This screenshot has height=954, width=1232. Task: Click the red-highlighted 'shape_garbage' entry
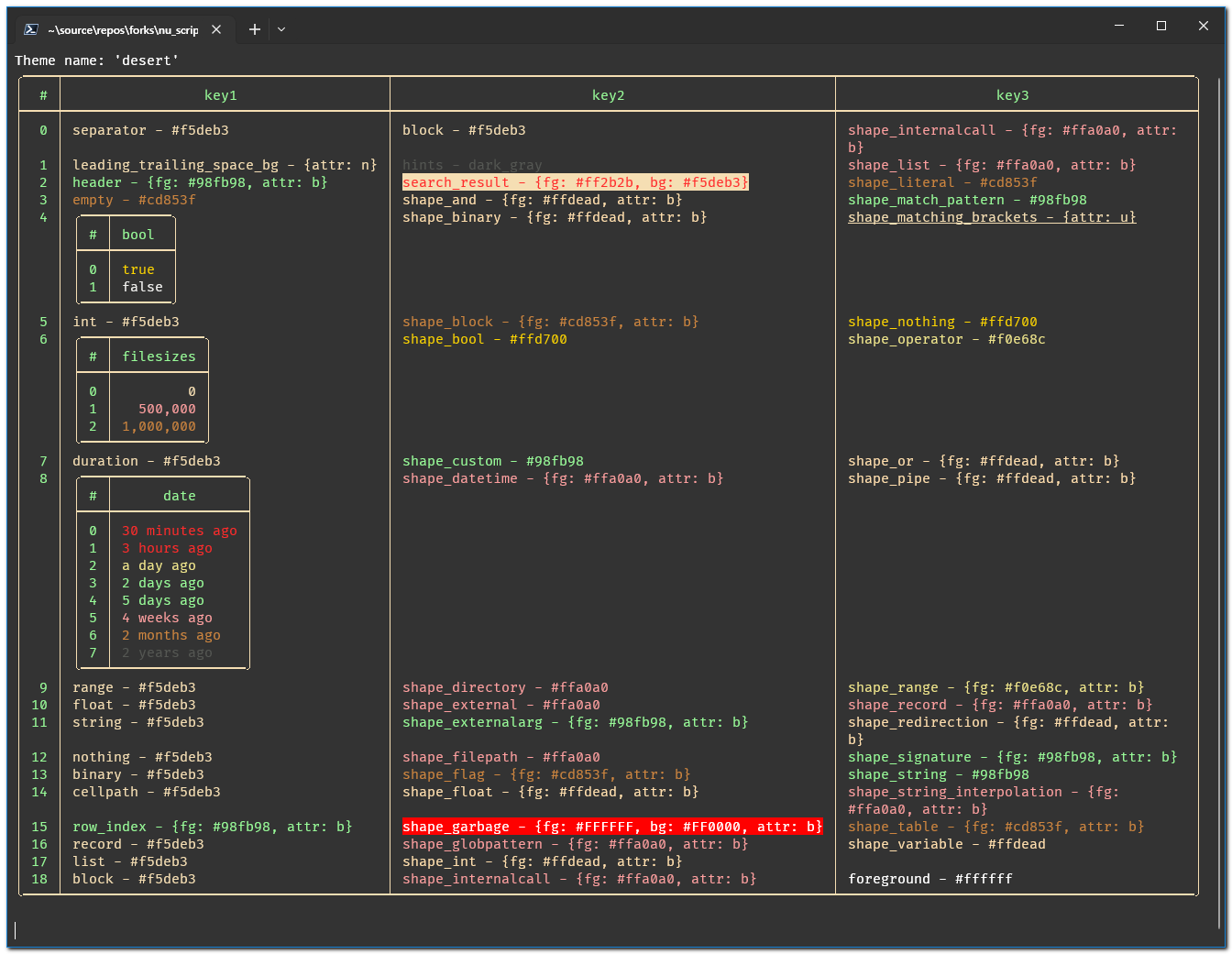point(612,827)
